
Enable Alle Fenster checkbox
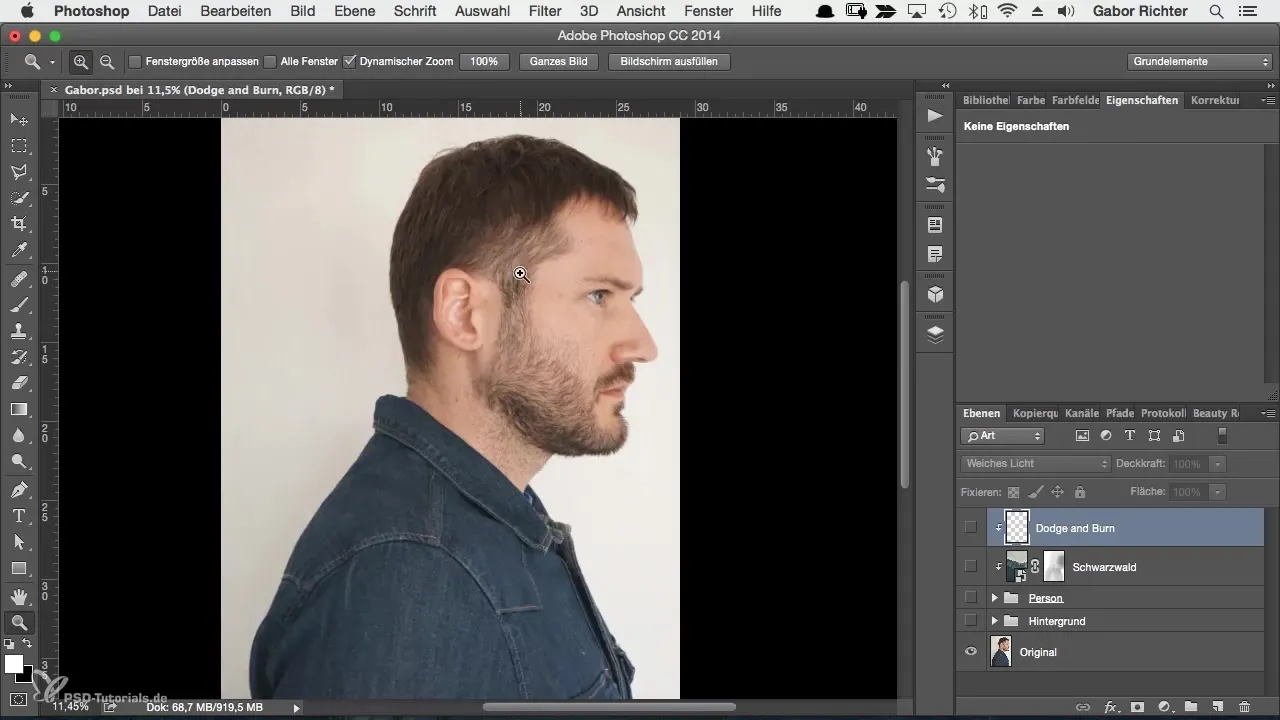click(x=270, y=62)
